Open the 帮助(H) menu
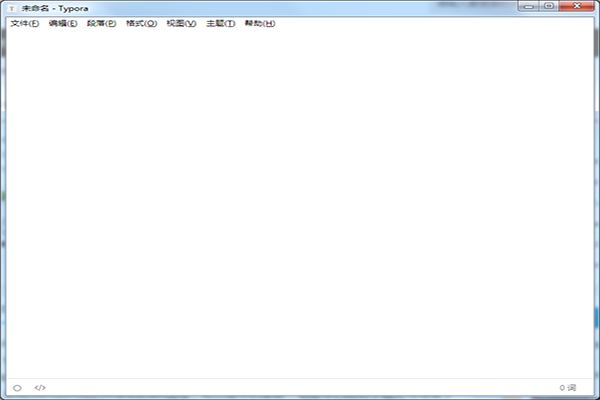This screenshot has height=400, width=600. [260, 23]
